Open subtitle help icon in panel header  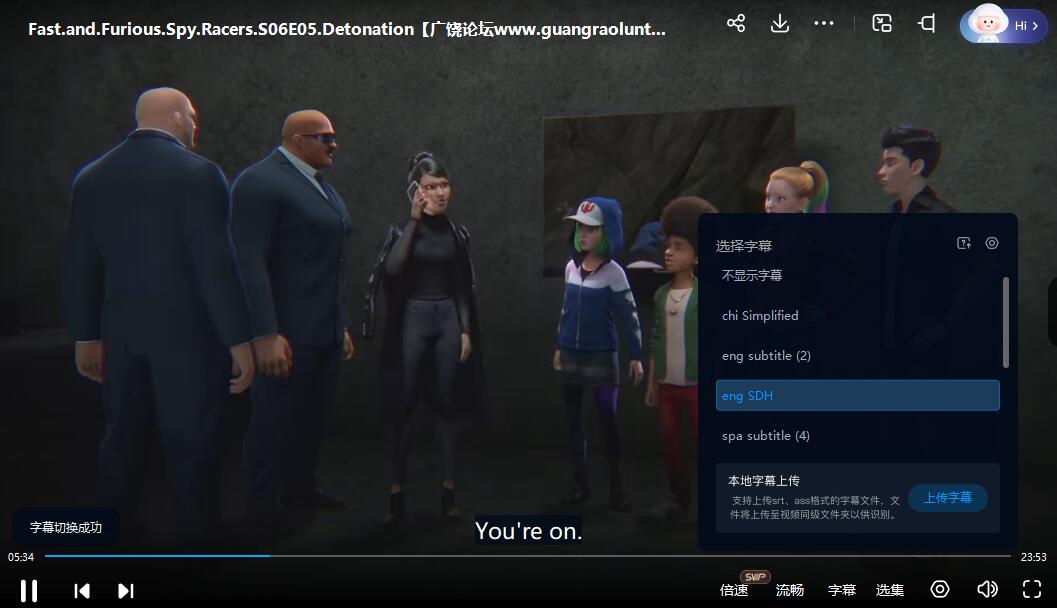[964, 243]
